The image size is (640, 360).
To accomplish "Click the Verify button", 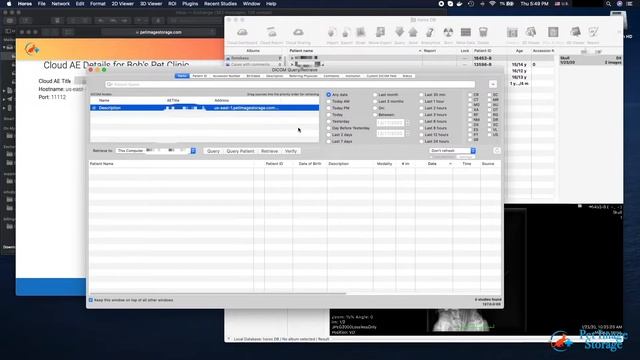I will (x=291, y=151).
